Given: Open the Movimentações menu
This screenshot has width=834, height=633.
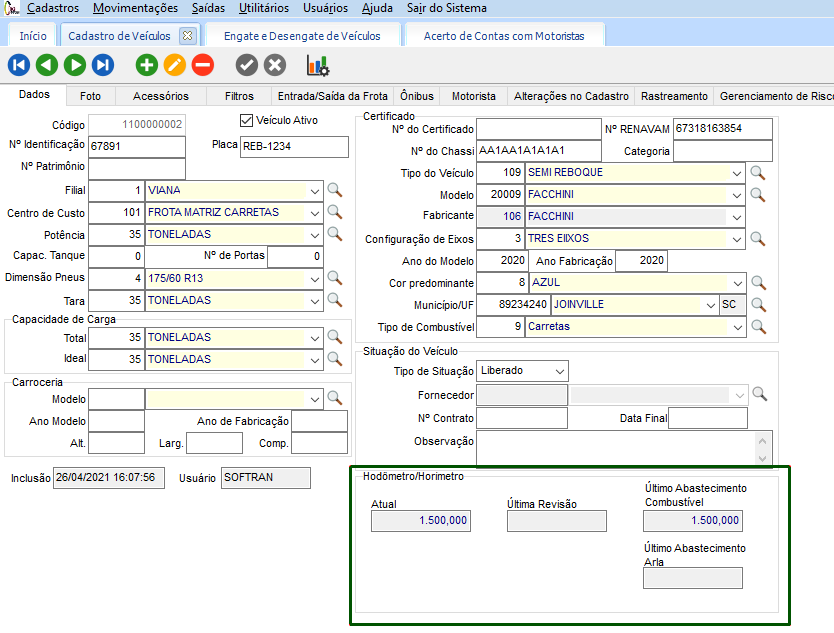Looking at the screenshot, I should (x=135, y=8).
